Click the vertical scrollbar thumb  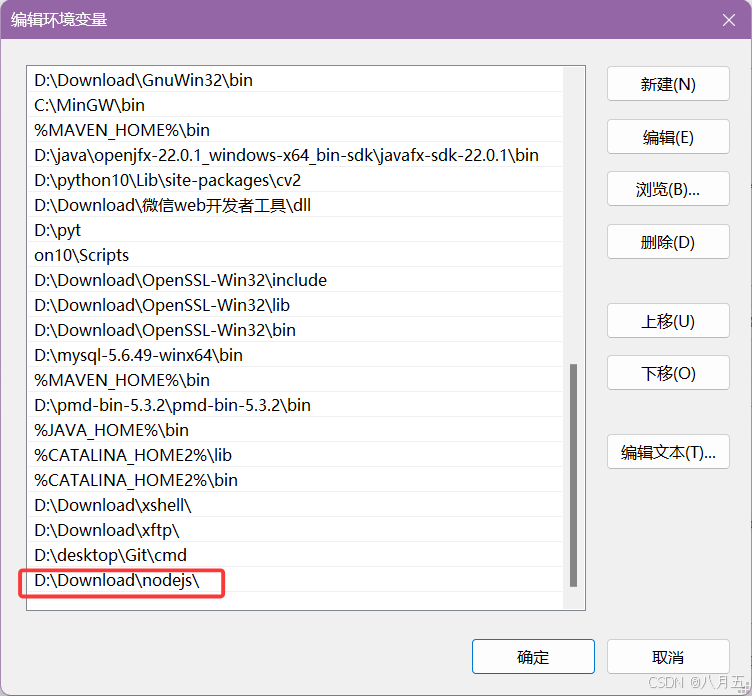pos(573,475)
